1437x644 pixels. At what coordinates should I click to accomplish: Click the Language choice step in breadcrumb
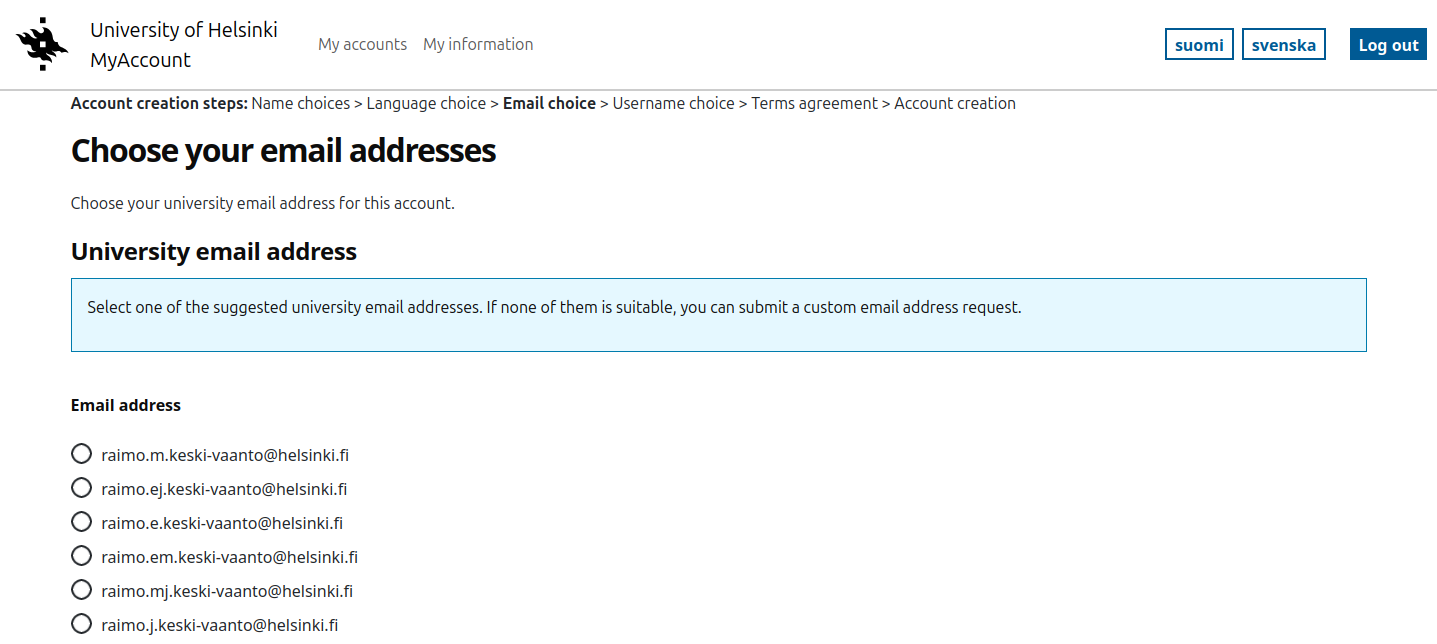425,103
